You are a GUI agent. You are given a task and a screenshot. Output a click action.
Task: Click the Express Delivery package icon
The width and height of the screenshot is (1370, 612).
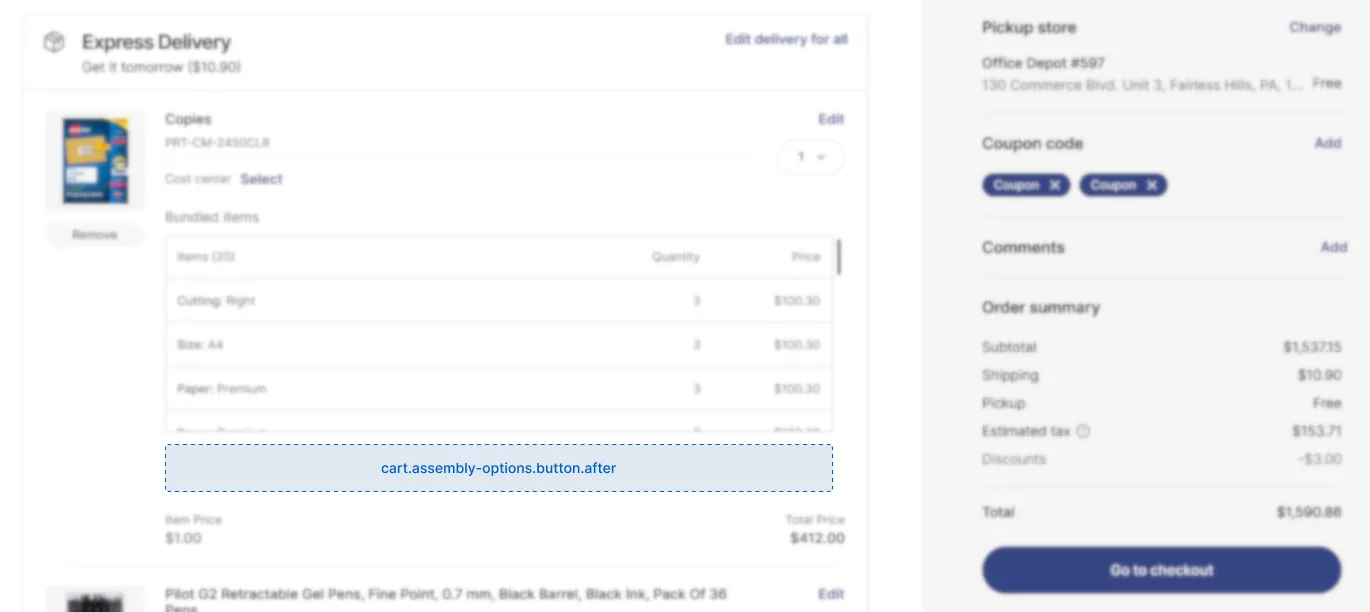54,42
